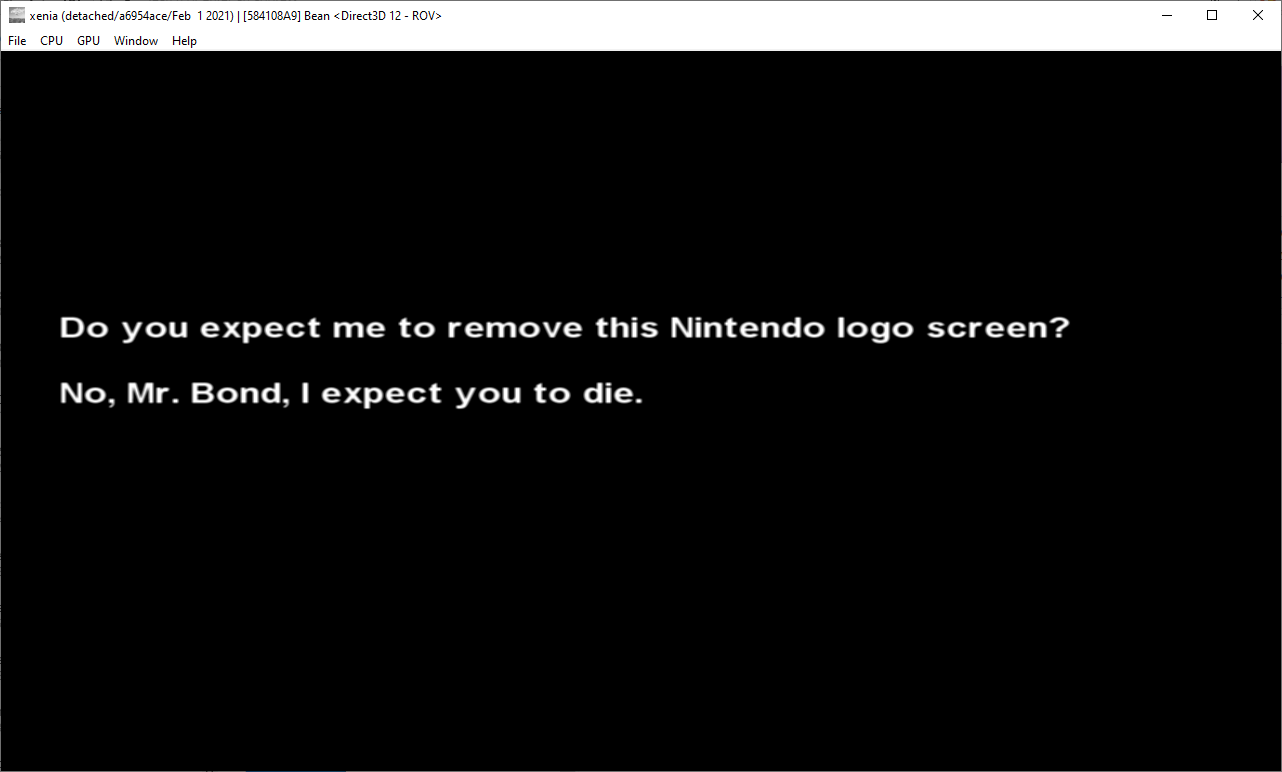Click the game name 'Bean' in title bar
Screen dimensions: 1282x772
[x=317, y=16]
